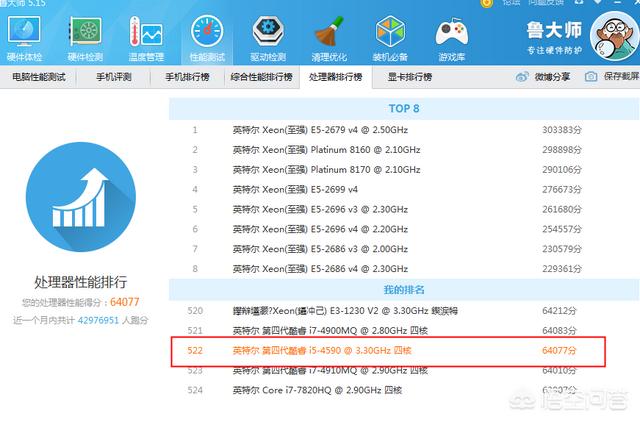The height and width of the screenshot is (422, 640).
Task: Switch to 综合性能排行榜 tab
Action: (262, 77)
